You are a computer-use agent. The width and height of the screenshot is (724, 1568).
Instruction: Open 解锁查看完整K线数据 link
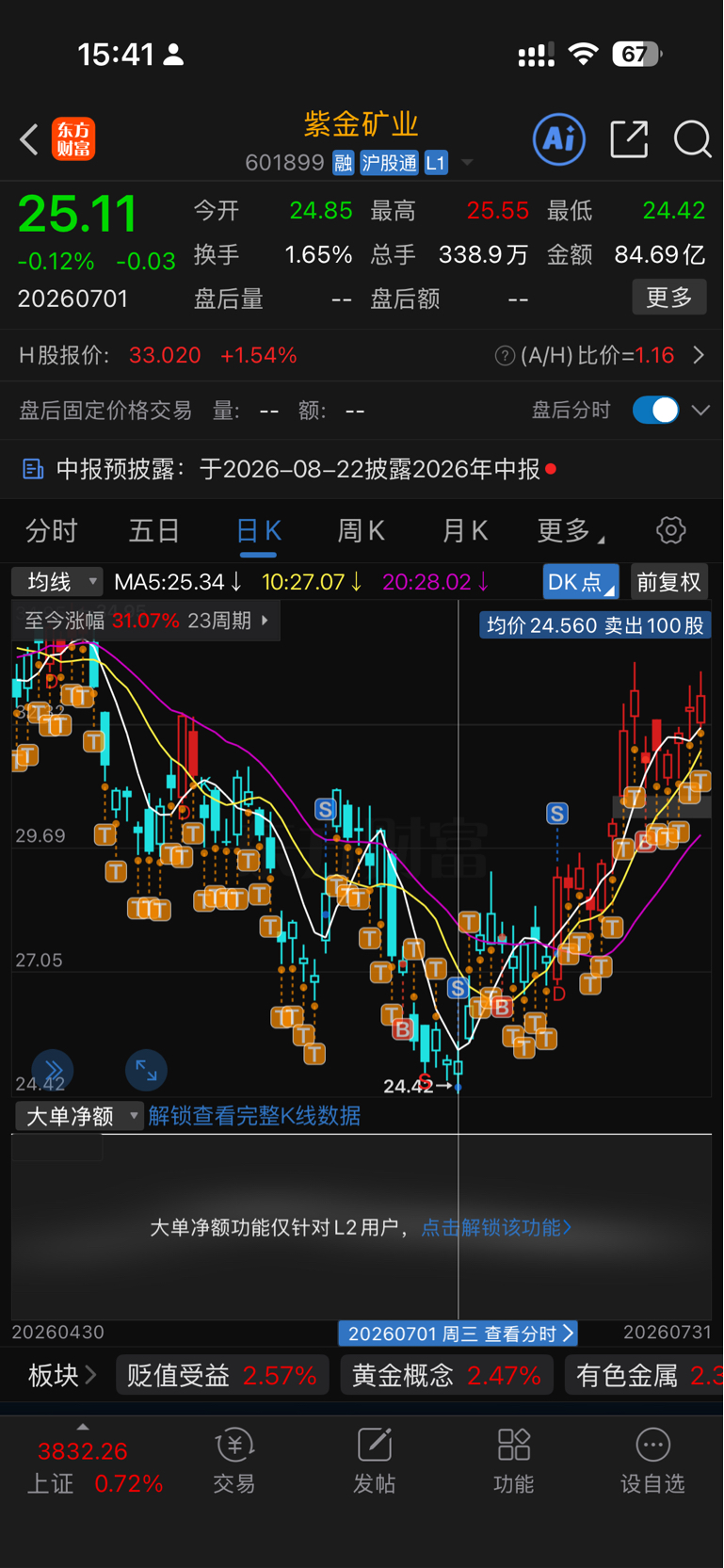point(254,1116)
